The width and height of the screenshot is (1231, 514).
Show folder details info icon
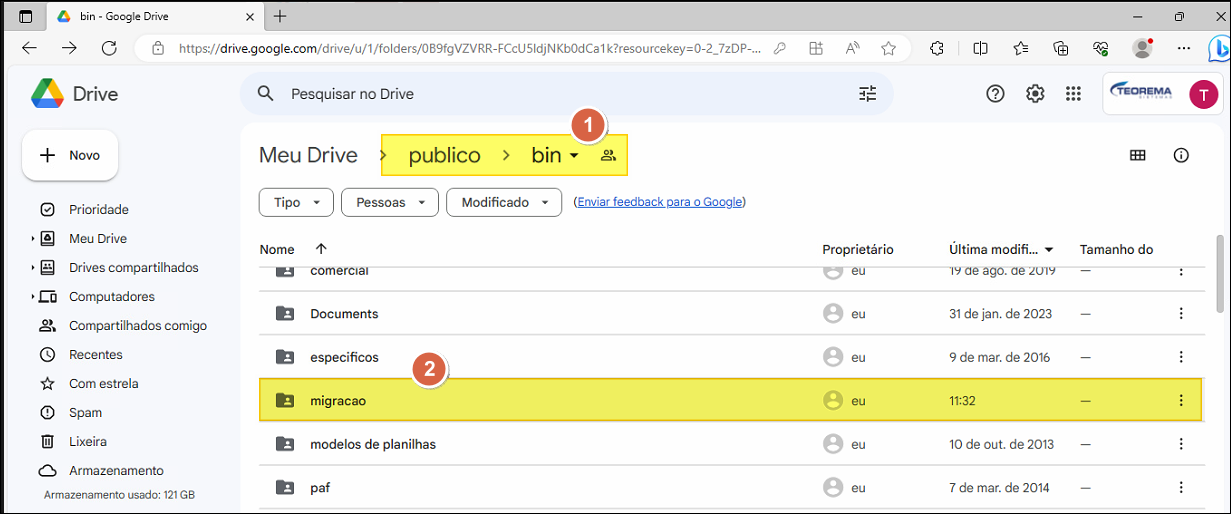(x=1181, y=155)
